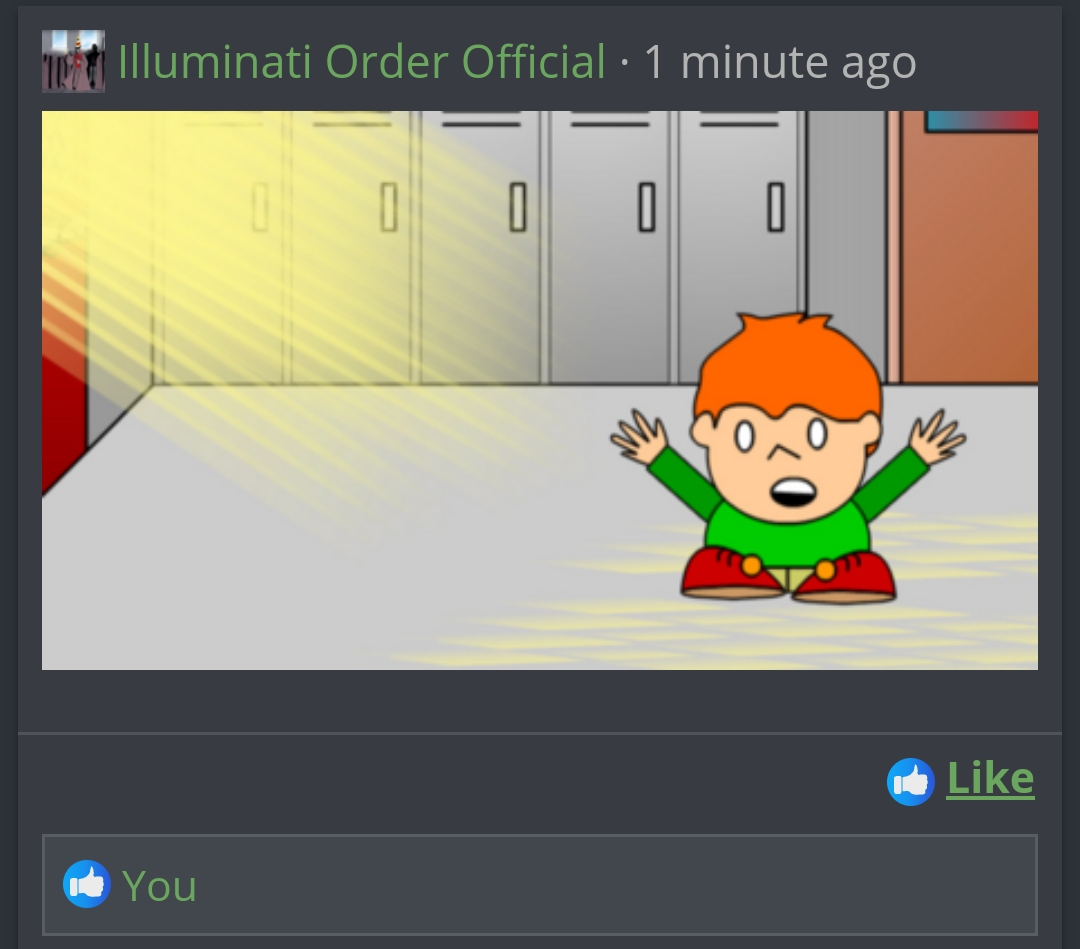Click the blue-red poster above the door
Viewport: 1080px width, 949px height.
point(982,121)
